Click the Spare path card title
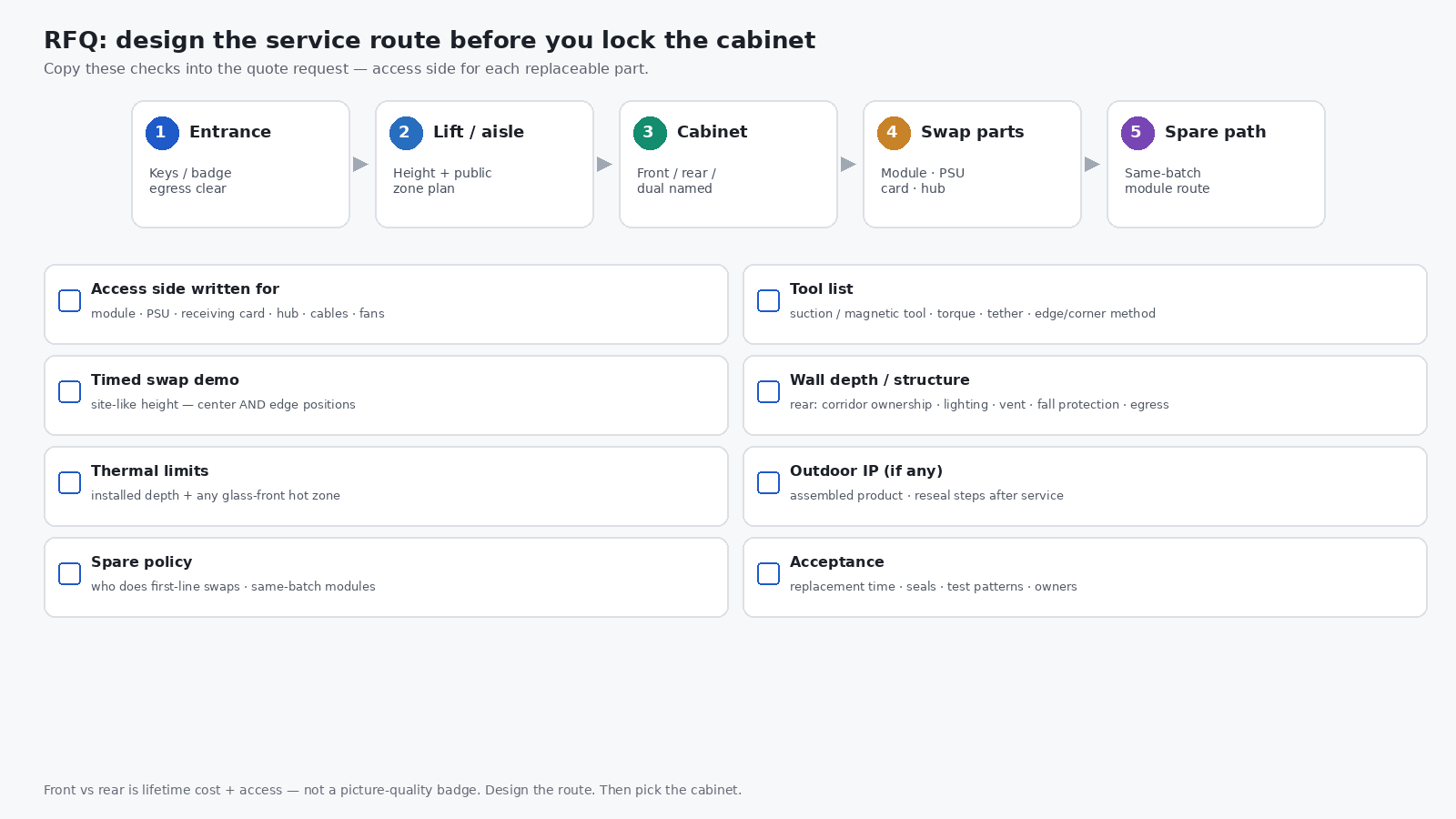1456x819 pixels. click(1216, 132)
